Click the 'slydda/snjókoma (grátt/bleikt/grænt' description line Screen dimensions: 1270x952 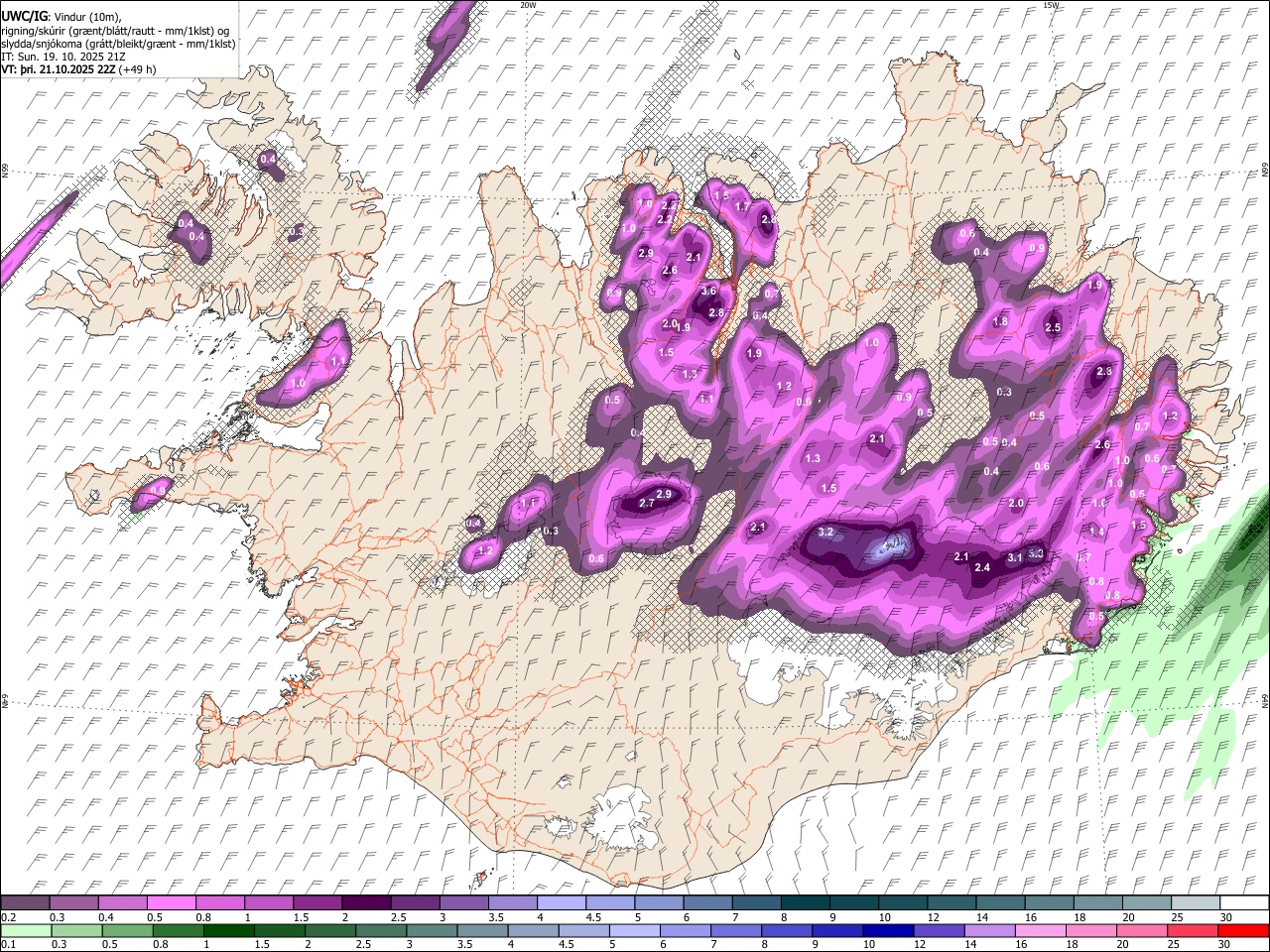point(118,44)
